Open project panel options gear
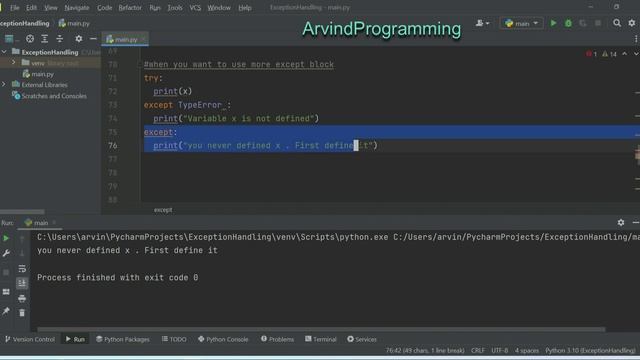 point(78,39)
